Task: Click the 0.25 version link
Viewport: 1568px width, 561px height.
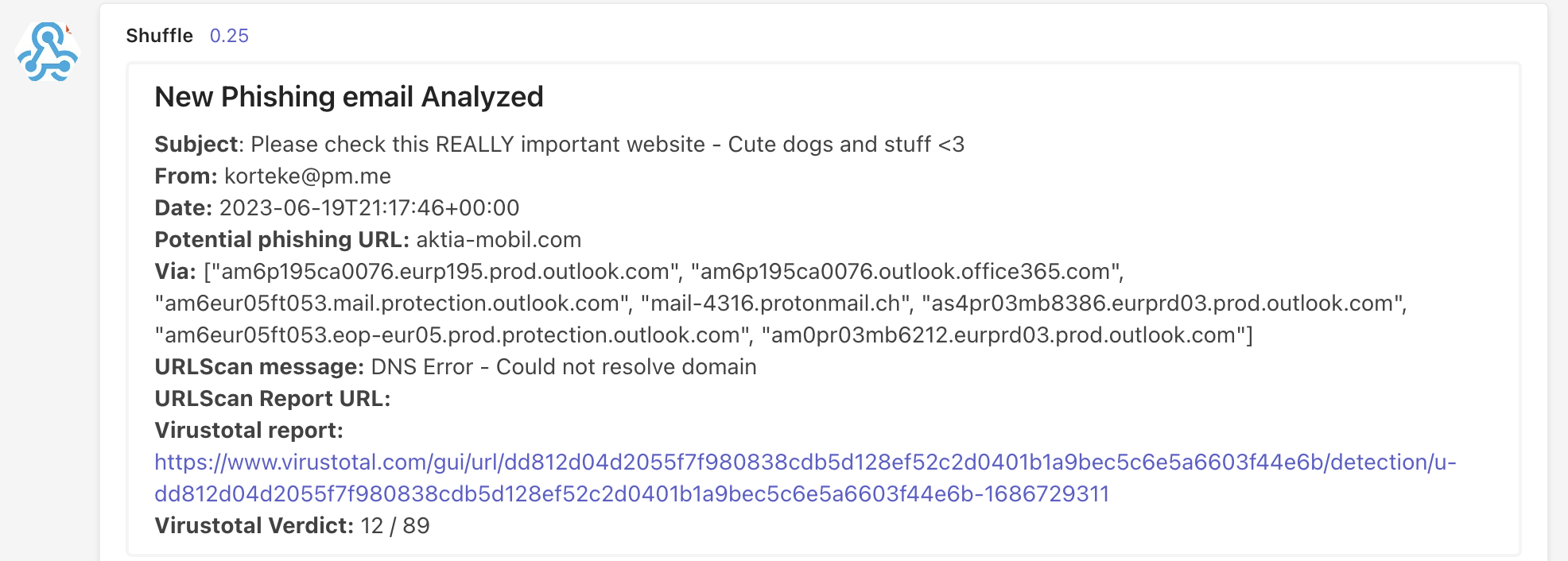Action: tap(229, 36)
